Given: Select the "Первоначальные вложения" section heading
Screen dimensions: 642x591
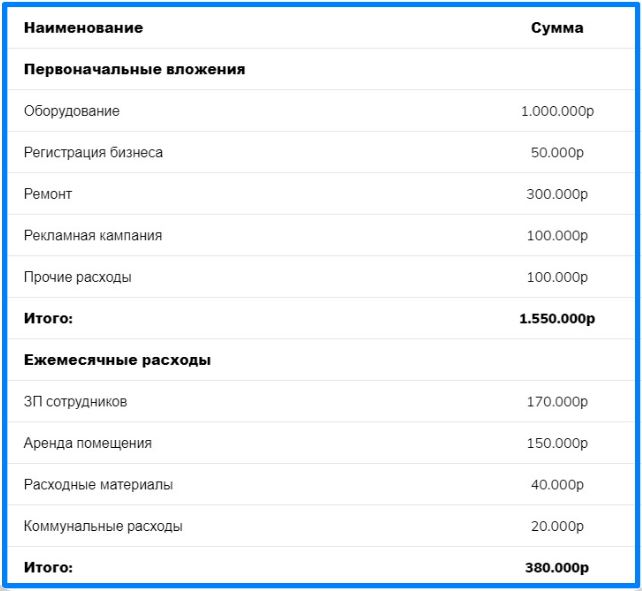Looking at the screenshot, I should coord(134,70).
